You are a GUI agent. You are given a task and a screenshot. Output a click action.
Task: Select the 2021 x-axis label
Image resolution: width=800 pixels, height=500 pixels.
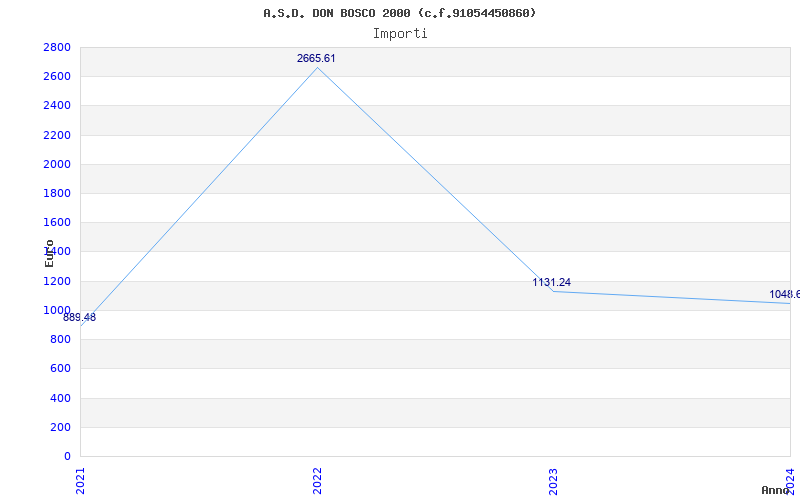click(80, 481)
